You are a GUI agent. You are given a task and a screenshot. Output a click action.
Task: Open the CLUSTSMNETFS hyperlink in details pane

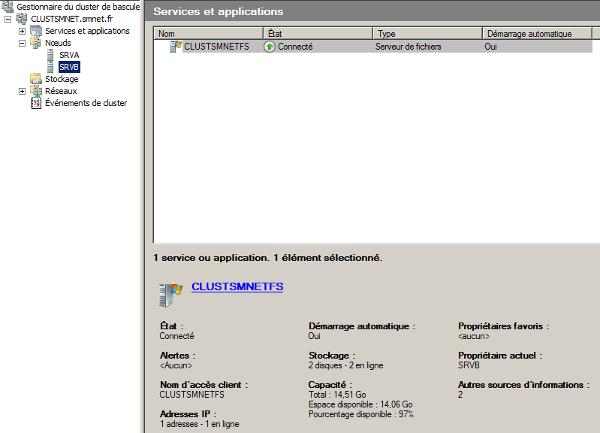tap(237, 287)
